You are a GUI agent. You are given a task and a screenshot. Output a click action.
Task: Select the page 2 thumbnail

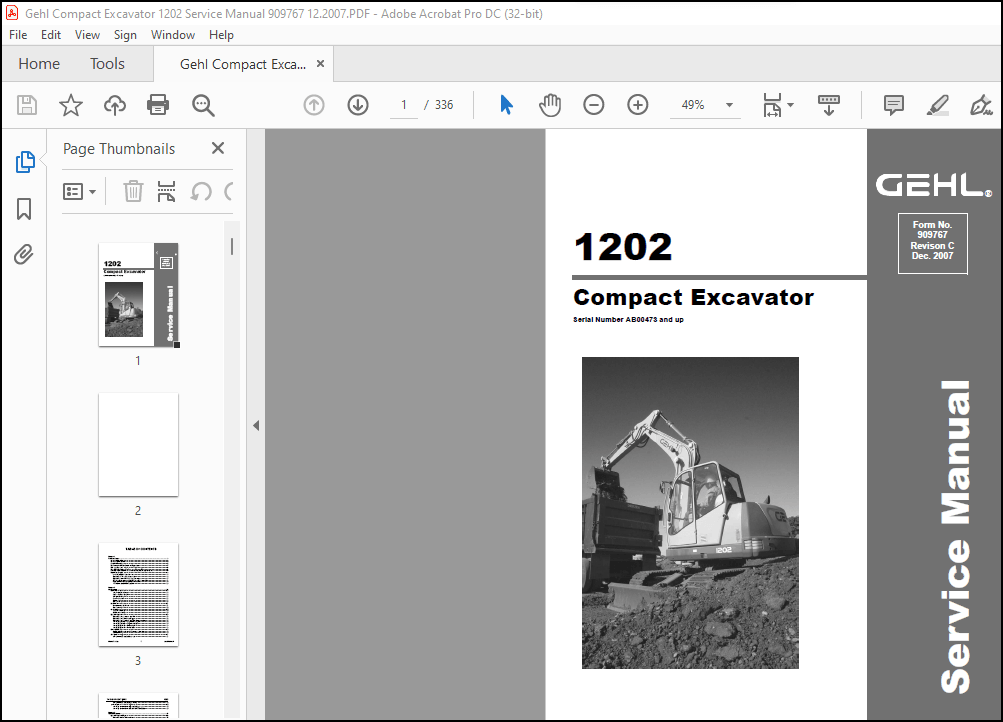(x=137, y=444)
